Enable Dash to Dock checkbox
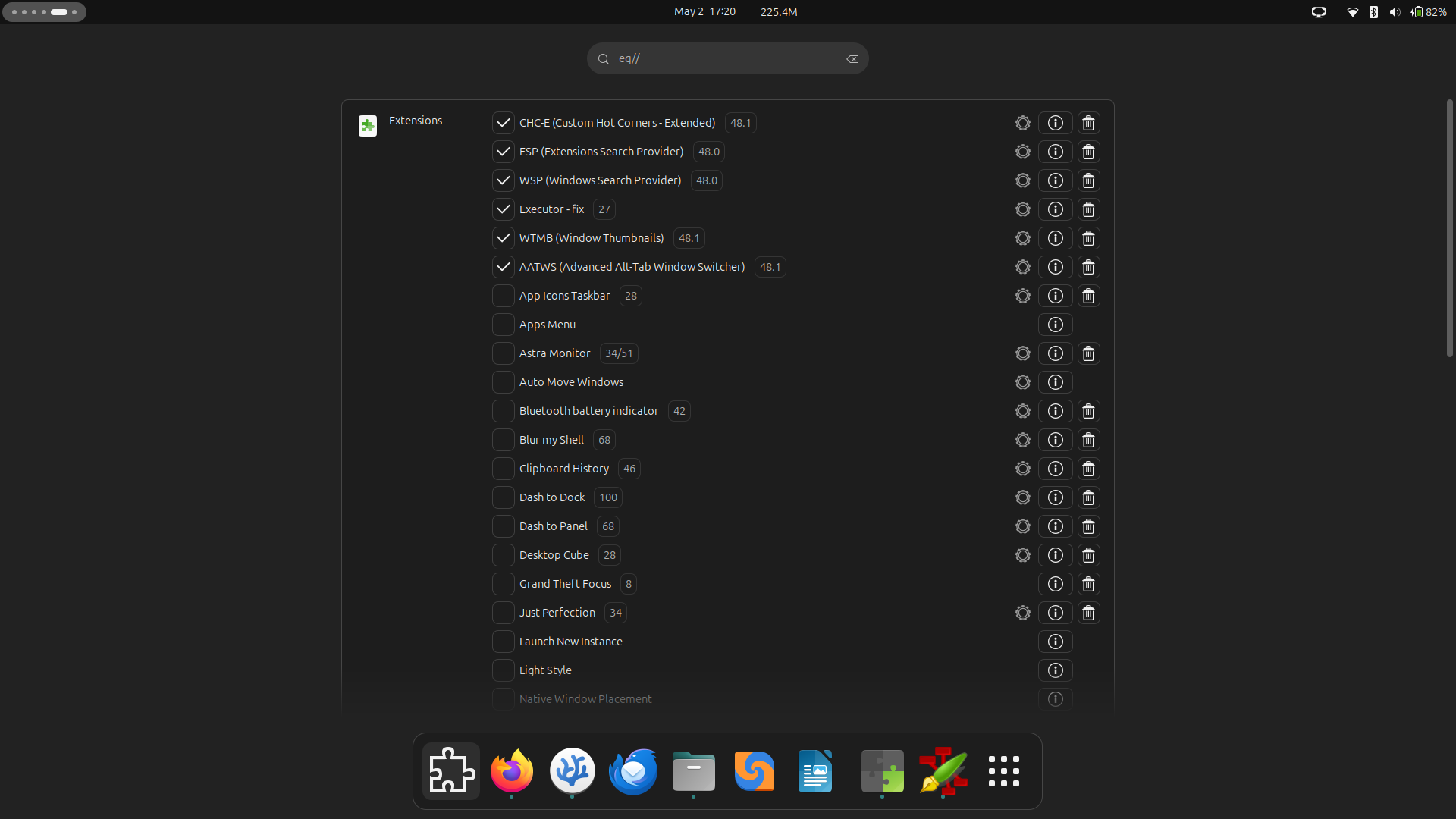The image size is (1456, 819). click(x=503, y=497)
